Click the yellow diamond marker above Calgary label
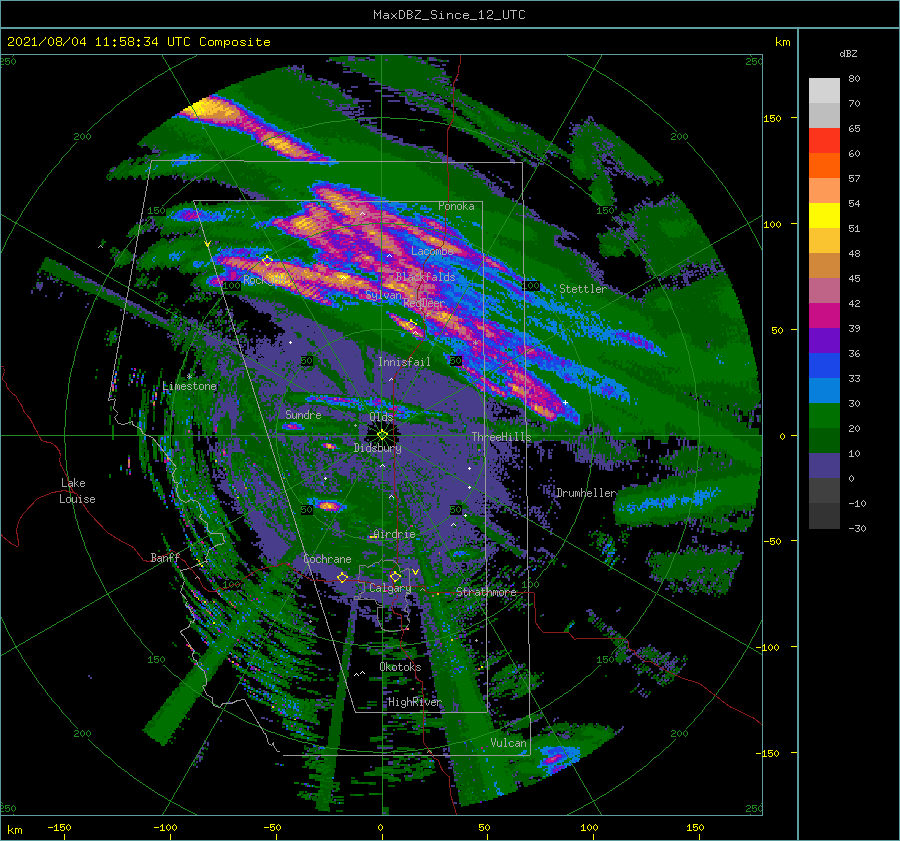This screenshot has height=841, width=900. point(395,576)
